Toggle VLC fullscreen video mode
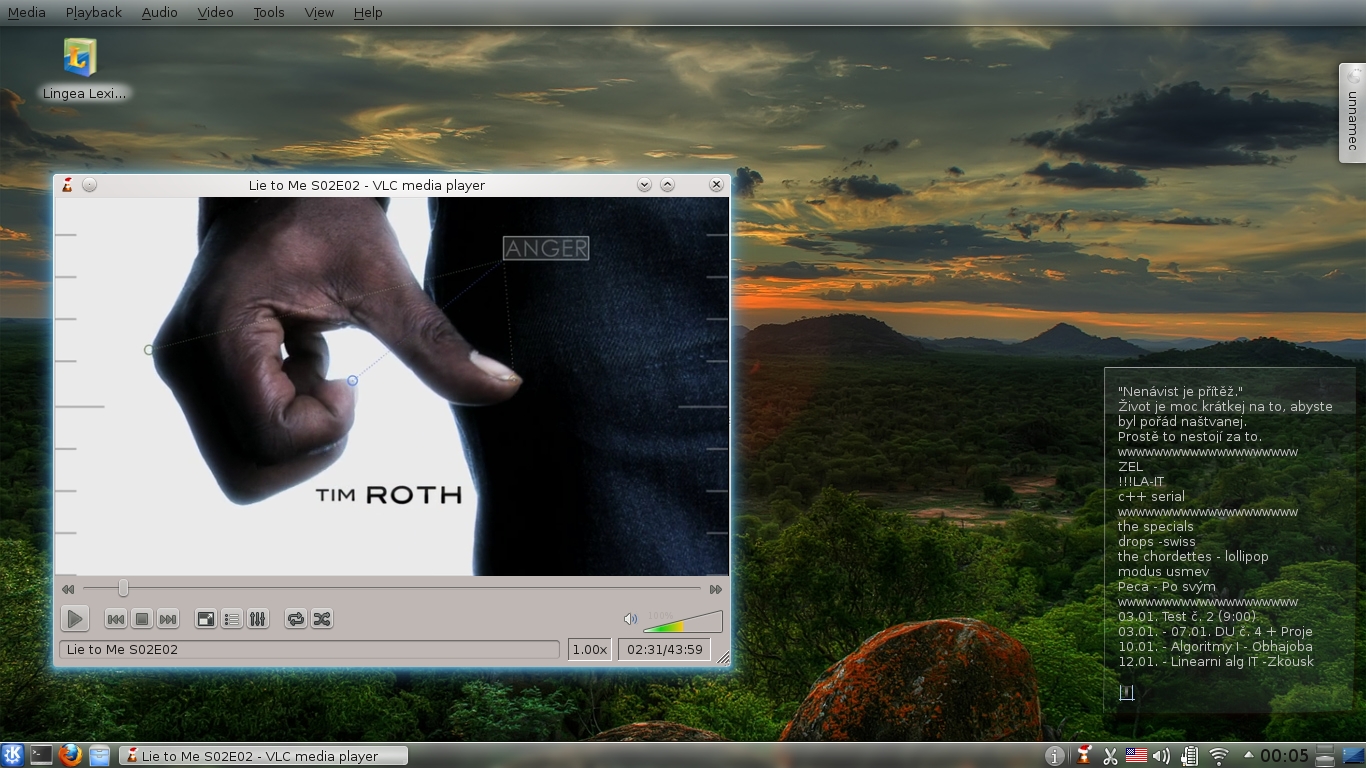The width and height of the screenshot is (1366, 768). click(205, 619)
